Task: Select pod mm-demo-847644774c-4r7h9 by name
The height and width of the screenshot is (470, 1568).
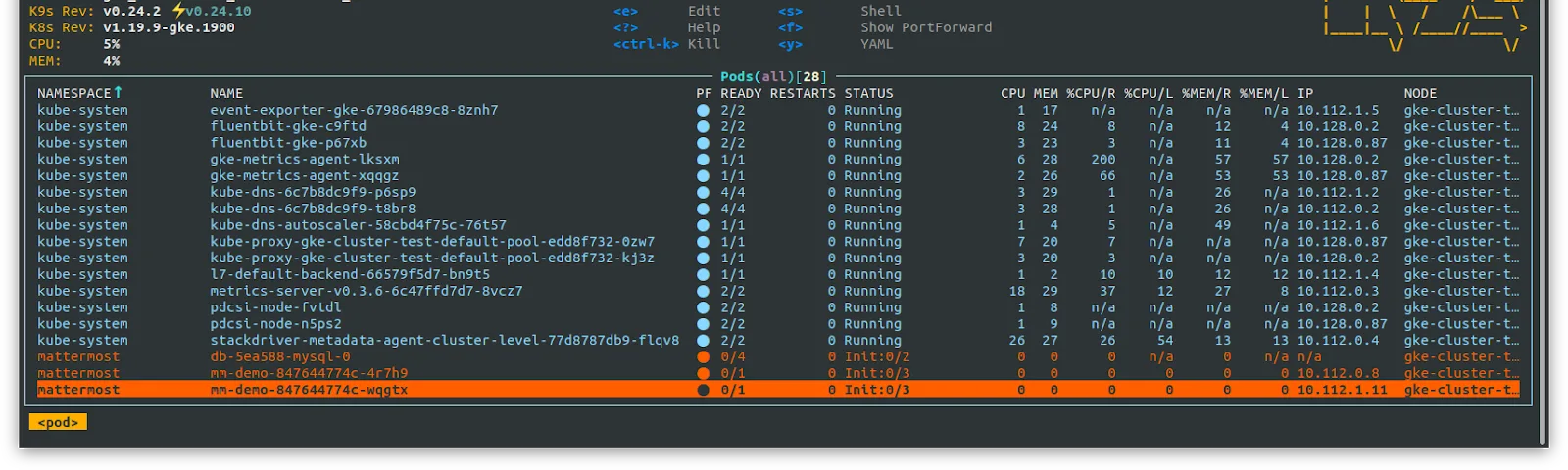Action: [309, 374]
